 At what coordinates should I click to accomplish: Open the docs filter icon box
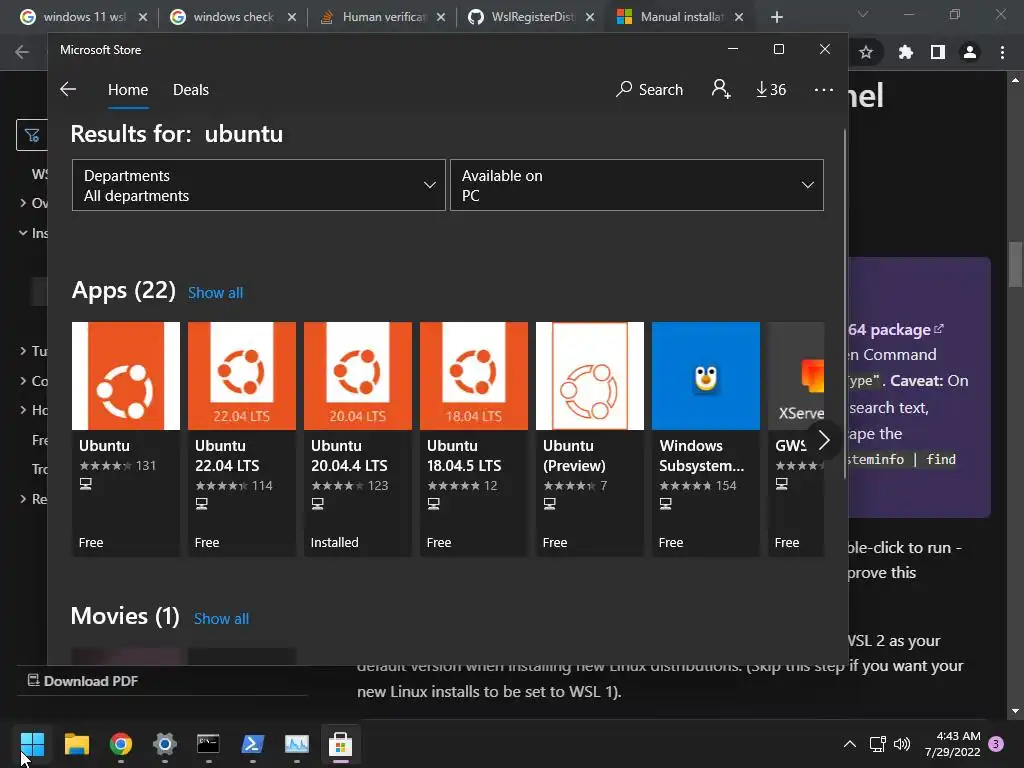32,135
